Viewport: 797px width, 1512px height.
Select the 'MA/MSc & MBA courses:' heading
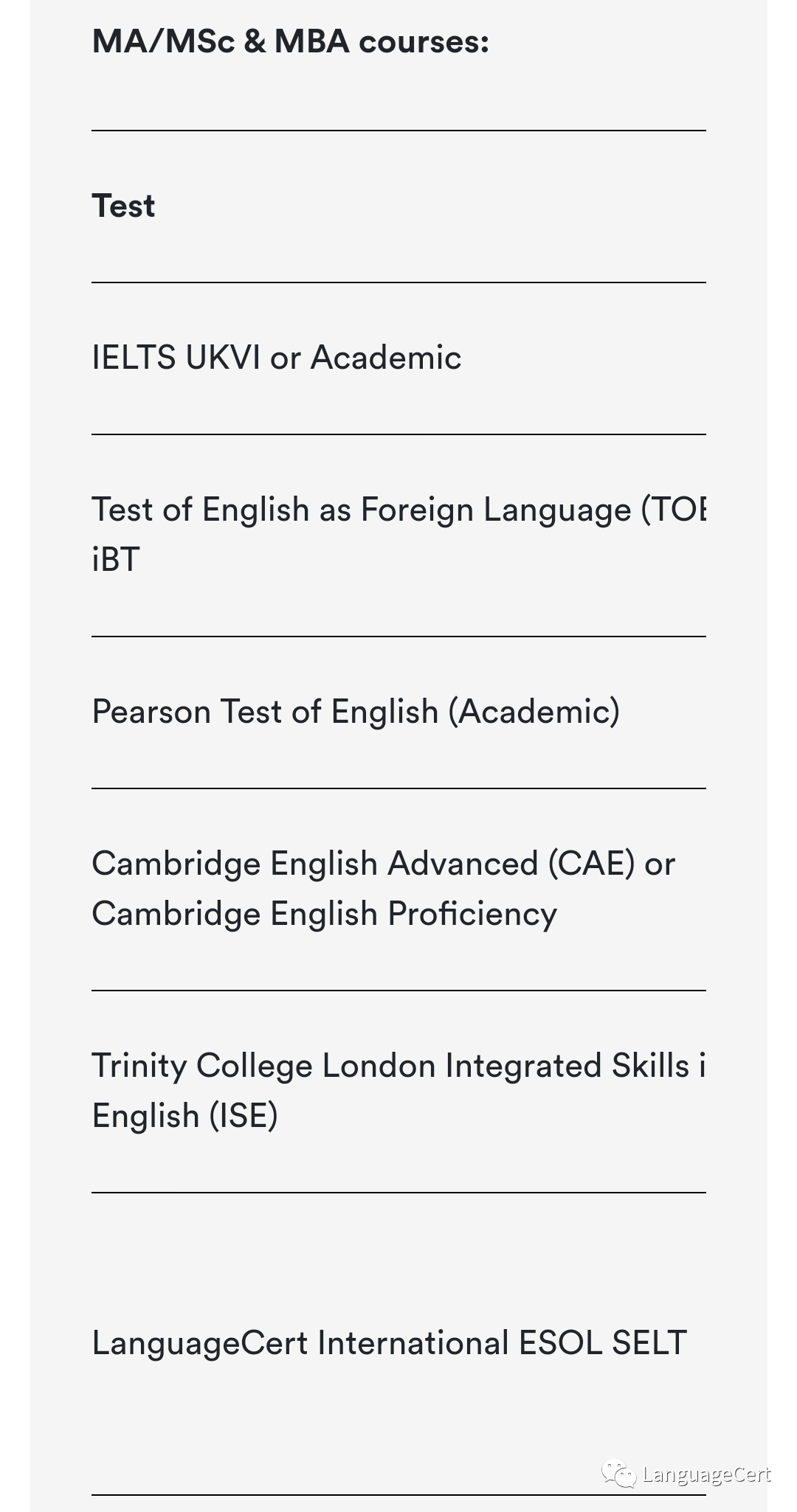(291, 41)
